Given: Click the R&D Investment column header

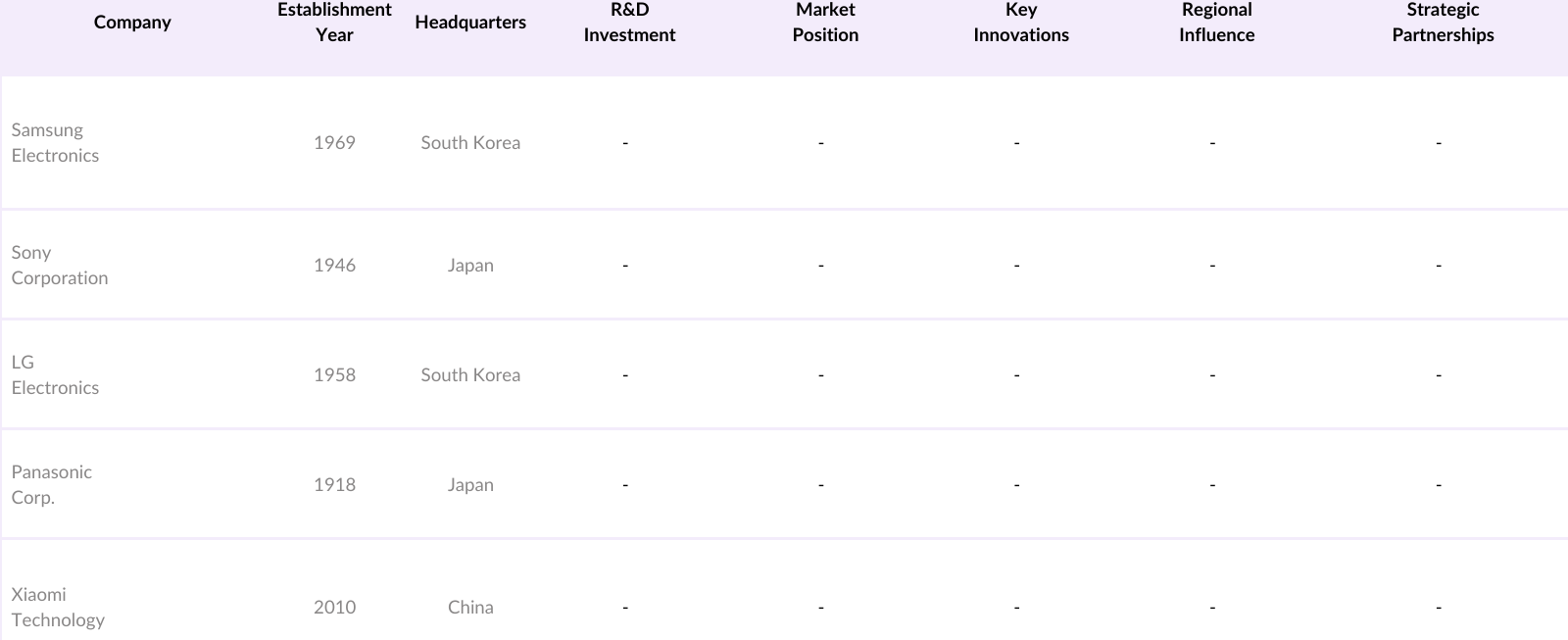Looking at the screenshot, I should click(x=629, y=23).
